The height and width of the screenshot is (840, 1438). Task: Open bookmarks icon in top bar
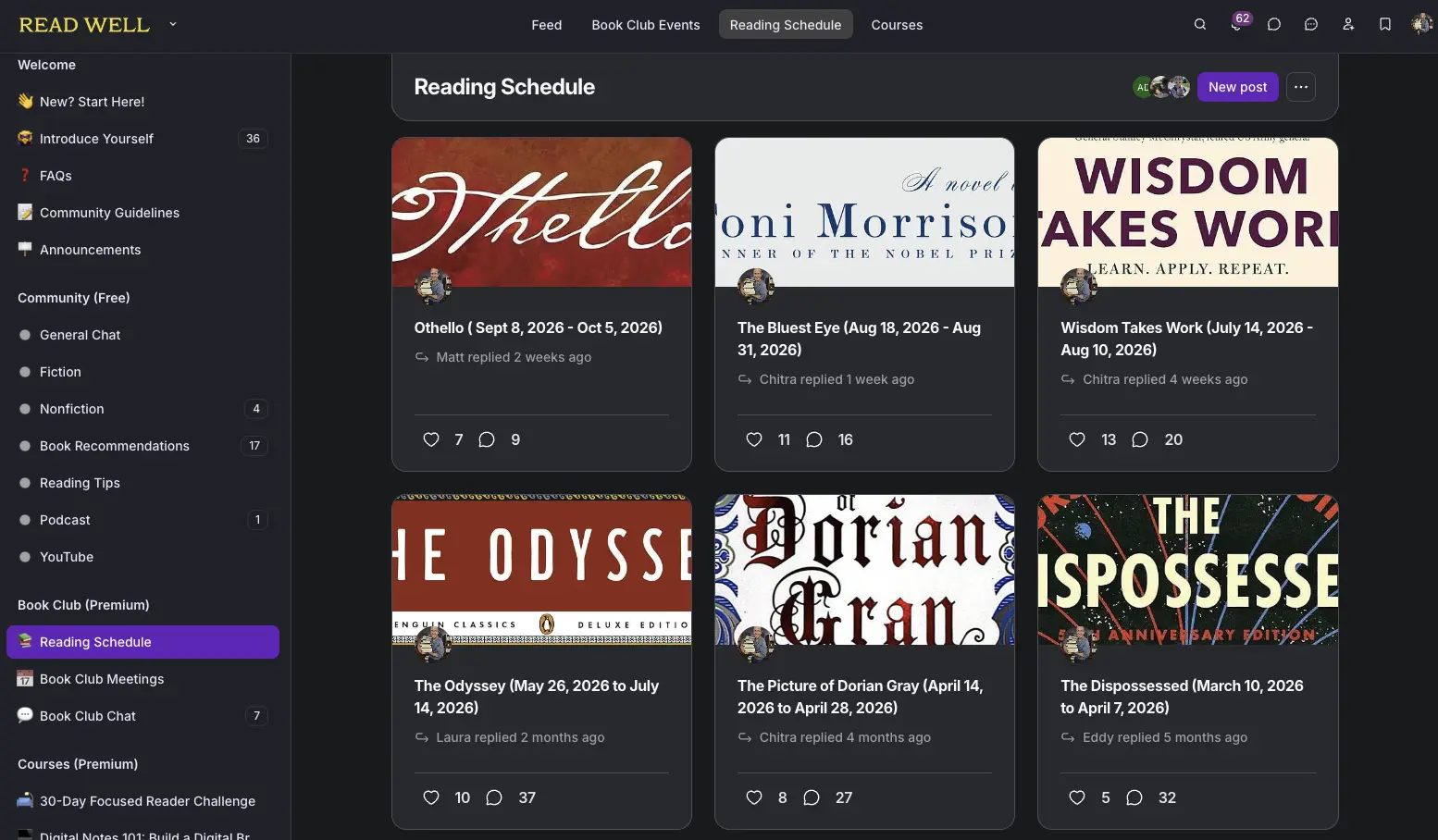point(1385,25)
